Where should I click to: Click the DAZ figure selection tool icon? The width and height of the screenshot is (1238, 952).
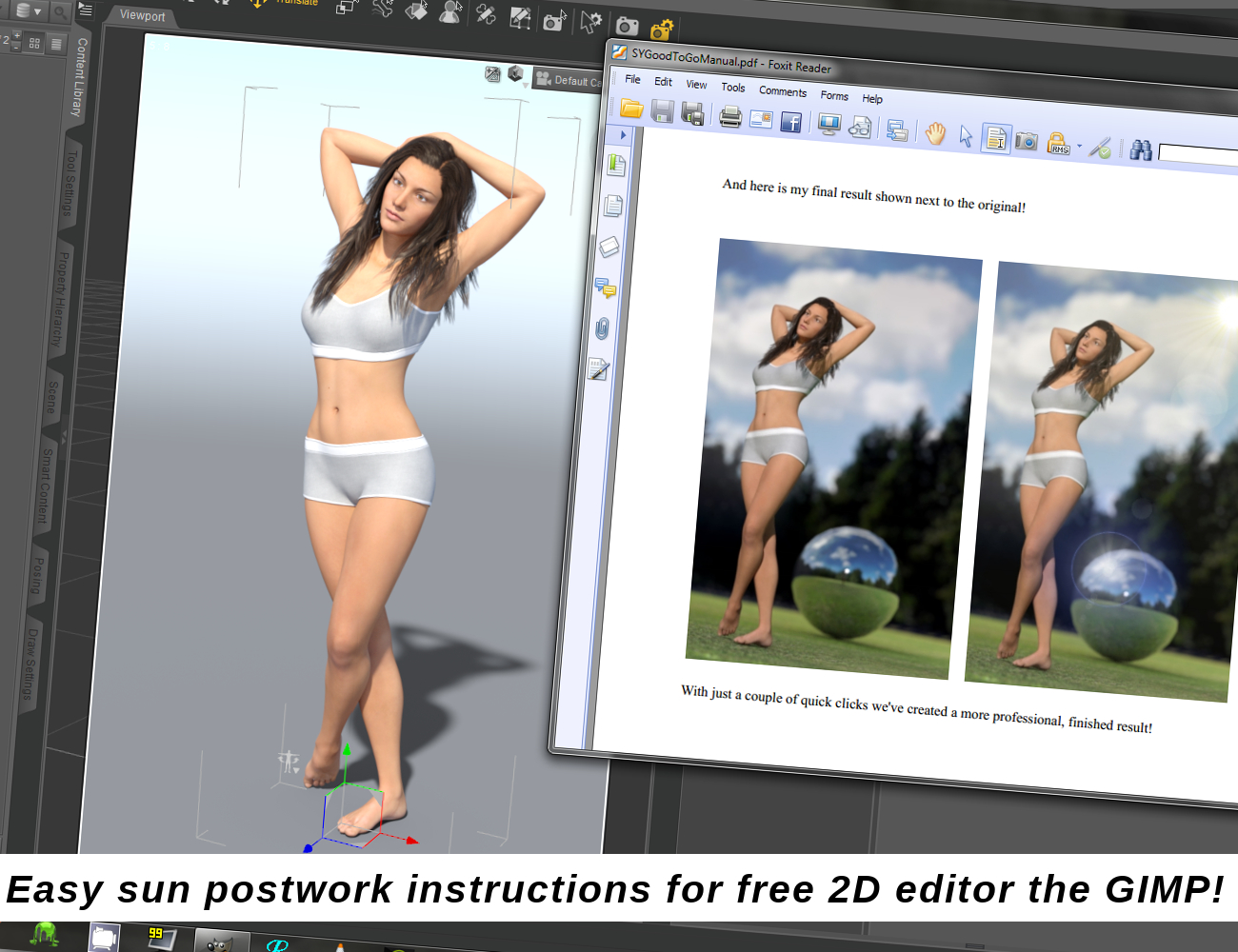(x=449, y=12)
